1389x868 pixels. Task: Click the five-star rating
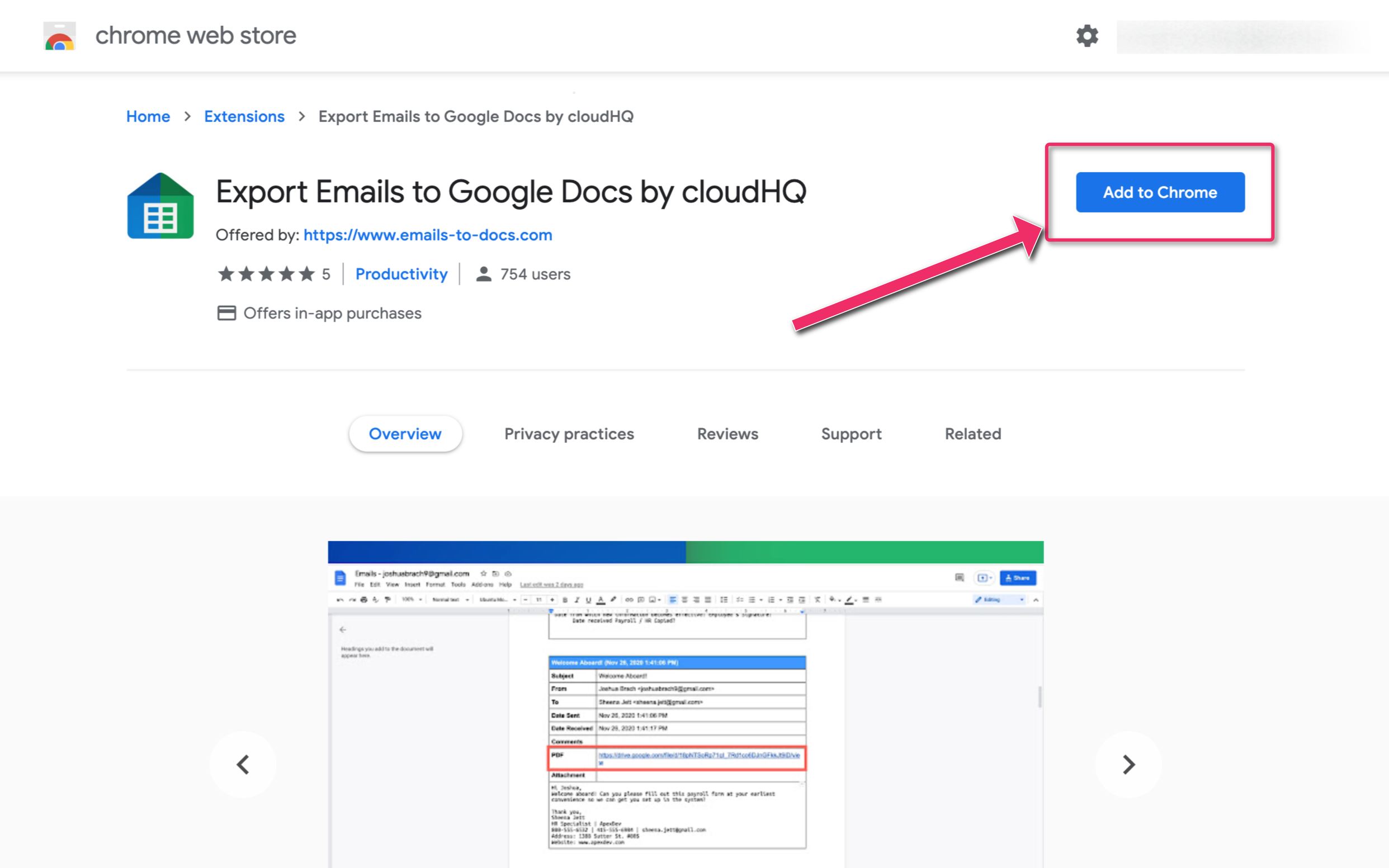tap(266, 274)
